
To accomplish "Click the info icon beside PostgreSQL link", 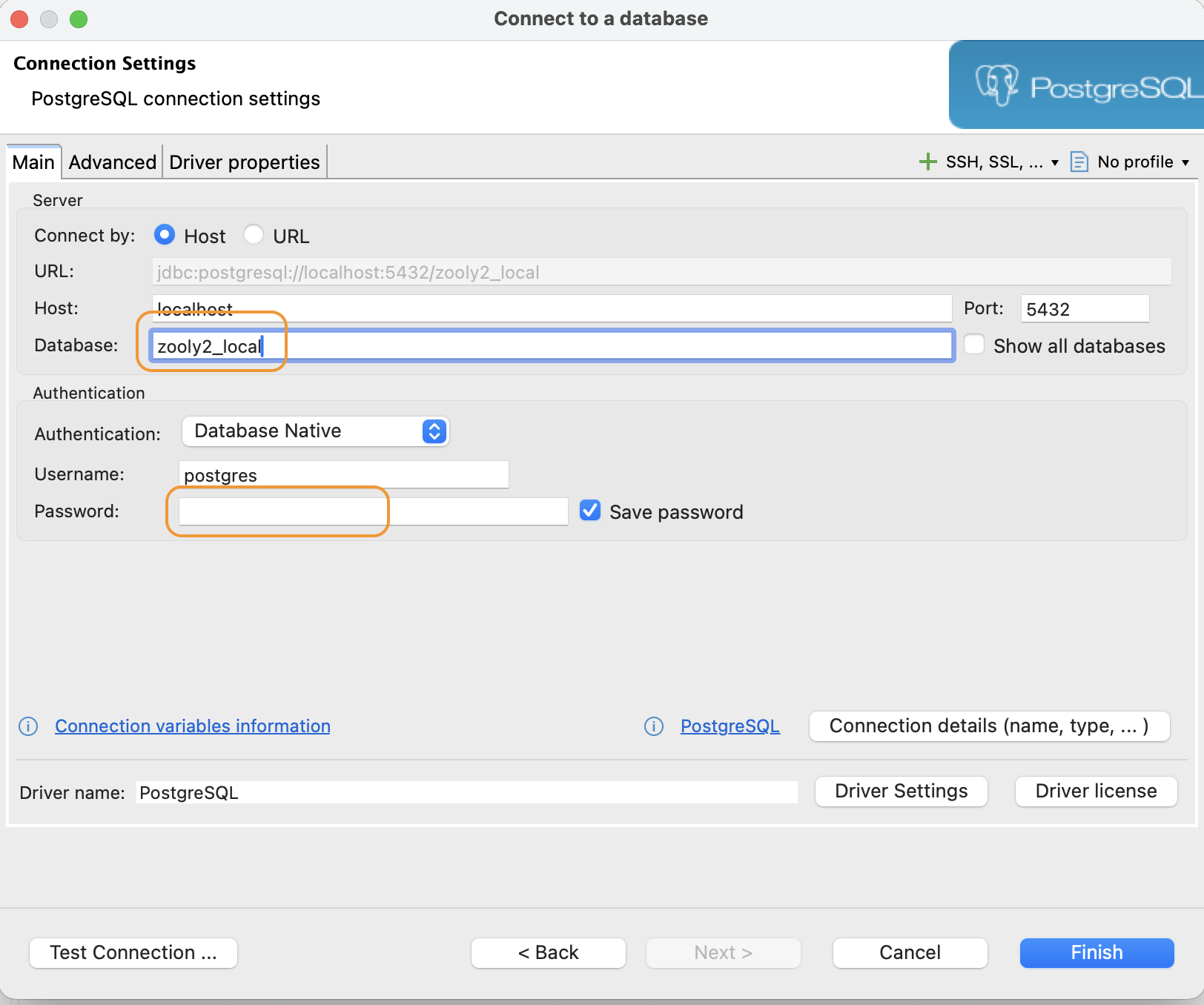I will click(x=653, y=726).
